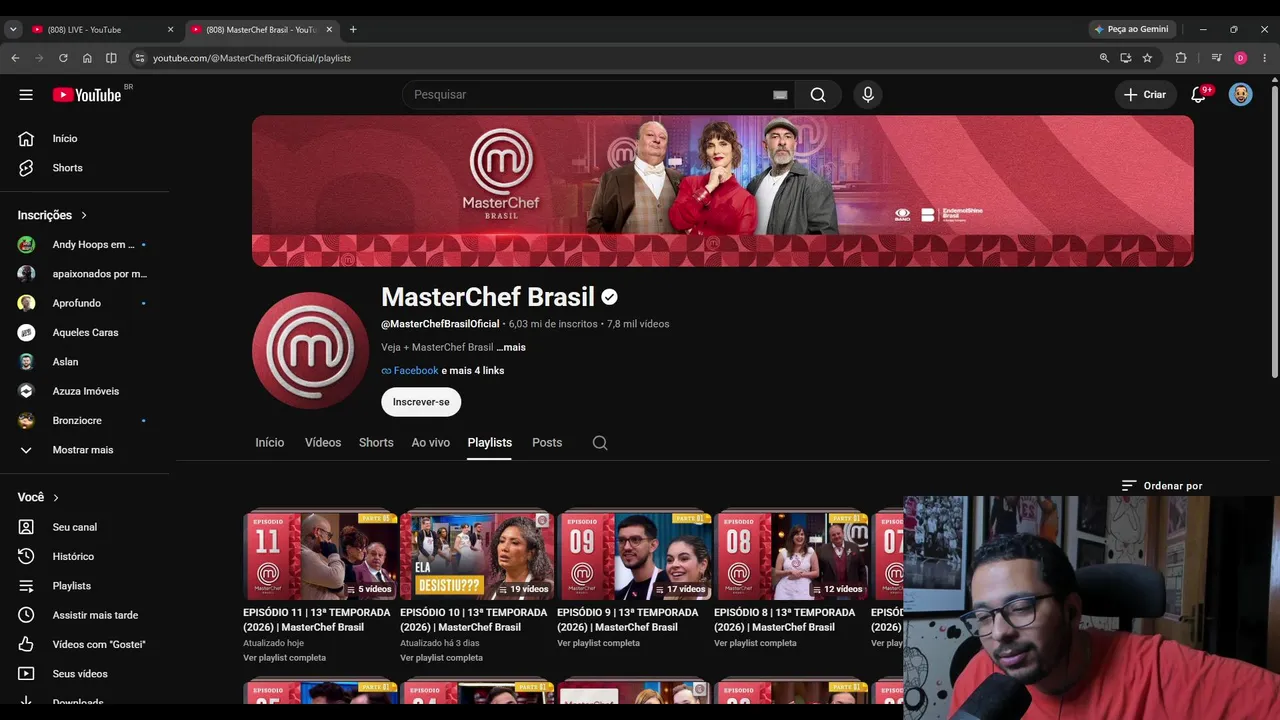Expand the Você section header
The height and width of the screenshot is (720, 1280).
pos(39,497)
